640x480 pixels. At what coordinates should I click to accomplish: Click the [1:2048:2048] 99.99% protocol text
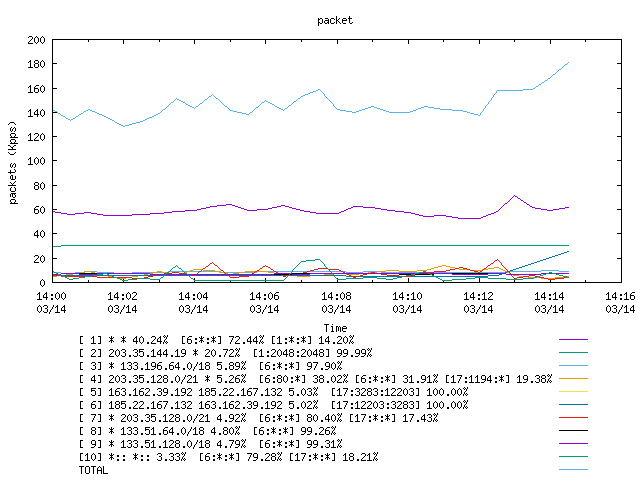(x=312, y=353)
